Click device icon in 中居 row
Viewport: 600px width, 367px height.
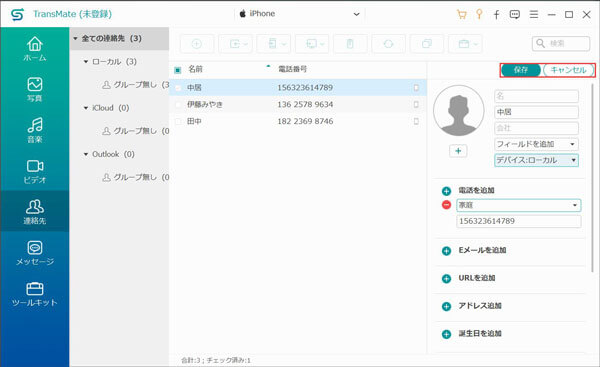click(416, 88)
